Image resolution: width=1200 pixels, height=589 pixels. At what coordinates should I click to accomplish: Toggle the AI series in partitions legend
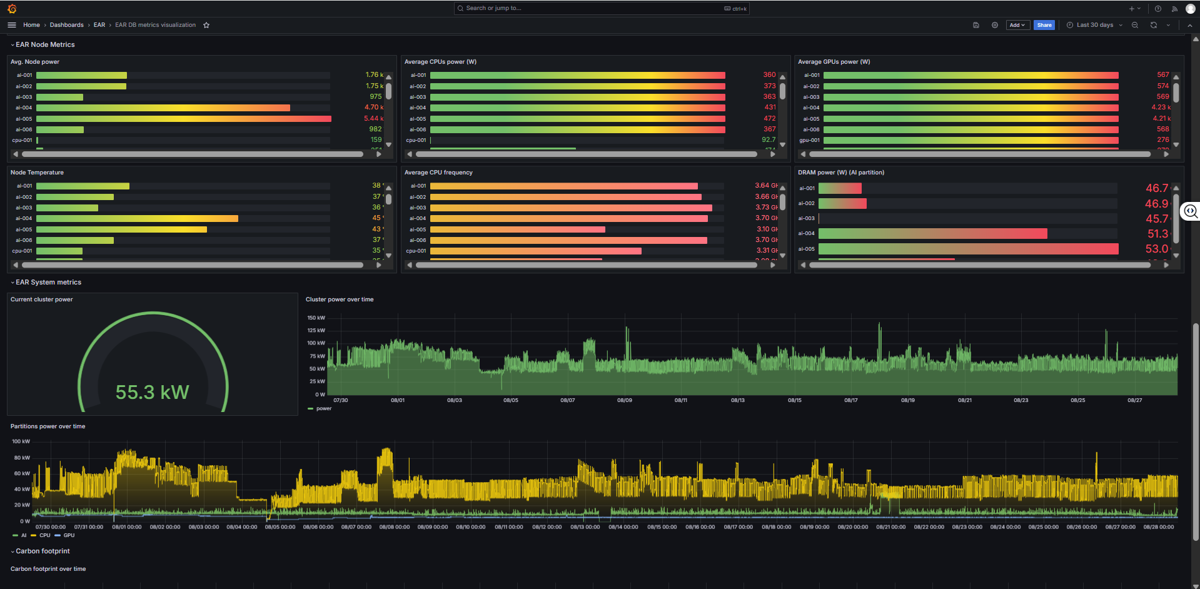click(x=19, y=535)
